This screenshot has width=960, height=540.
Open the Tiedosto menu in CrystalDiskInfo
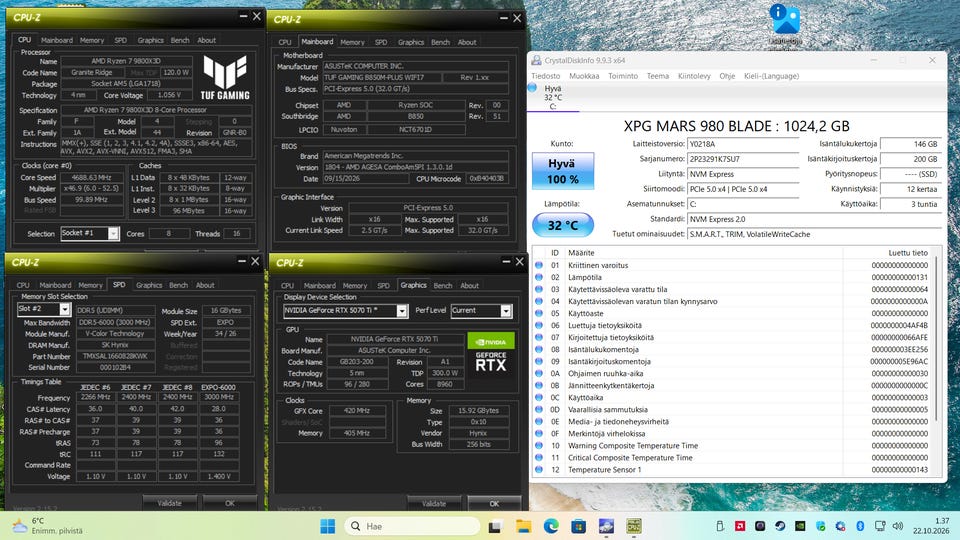[x=546, y=76]
